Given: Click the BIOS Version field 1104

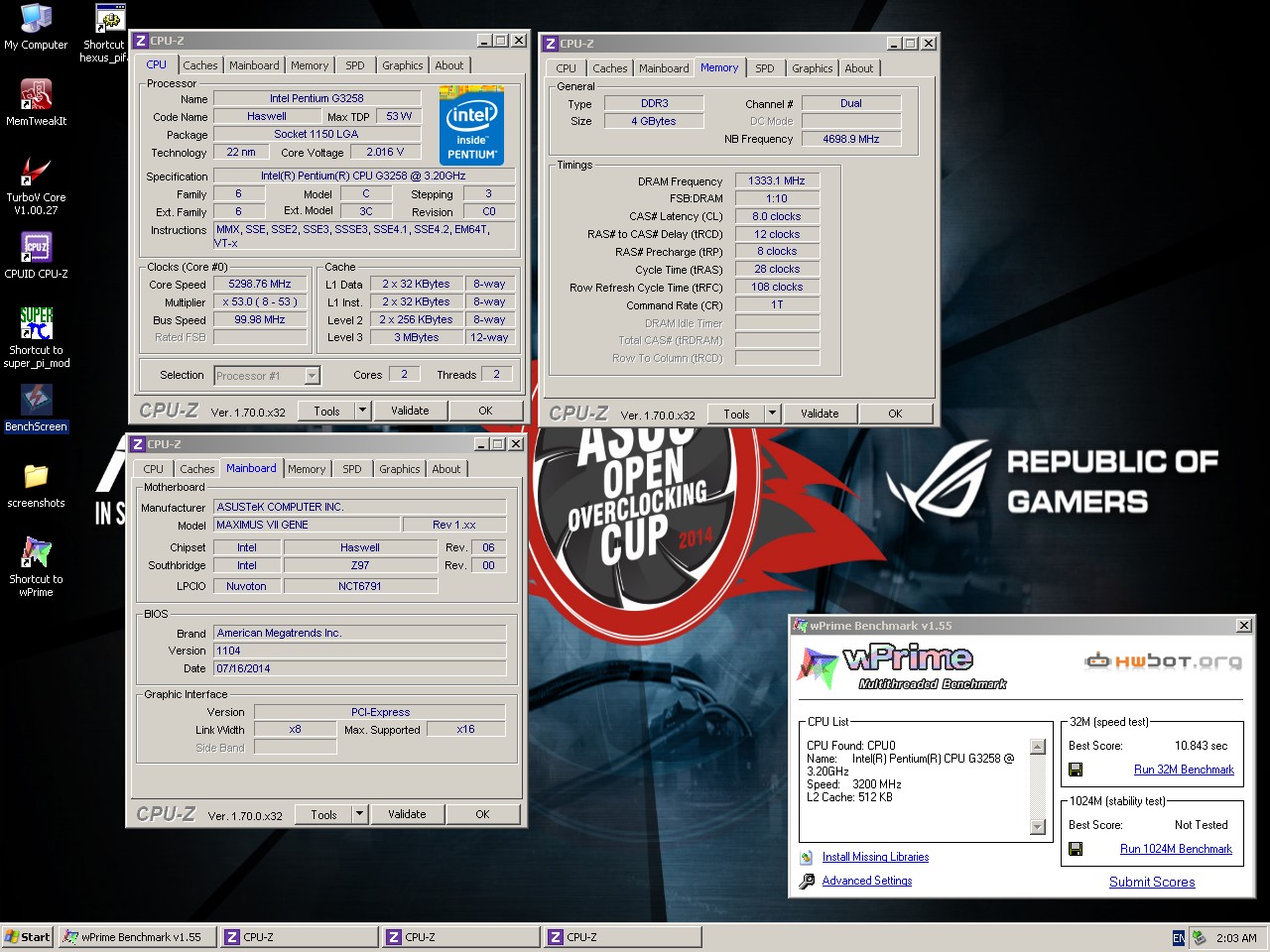Looking at the screenshot, I should pos(360,651).
